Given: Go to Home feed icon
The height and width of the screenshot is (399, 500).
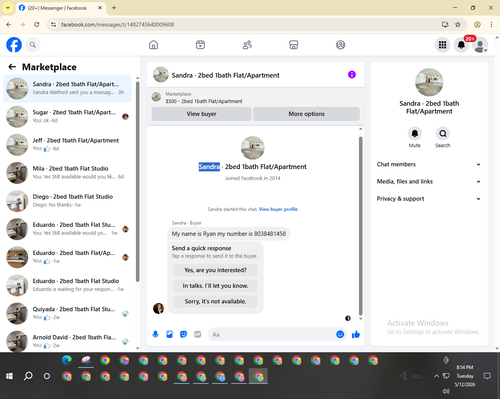Looking at the screenshot, I should [x=153, y=45].
